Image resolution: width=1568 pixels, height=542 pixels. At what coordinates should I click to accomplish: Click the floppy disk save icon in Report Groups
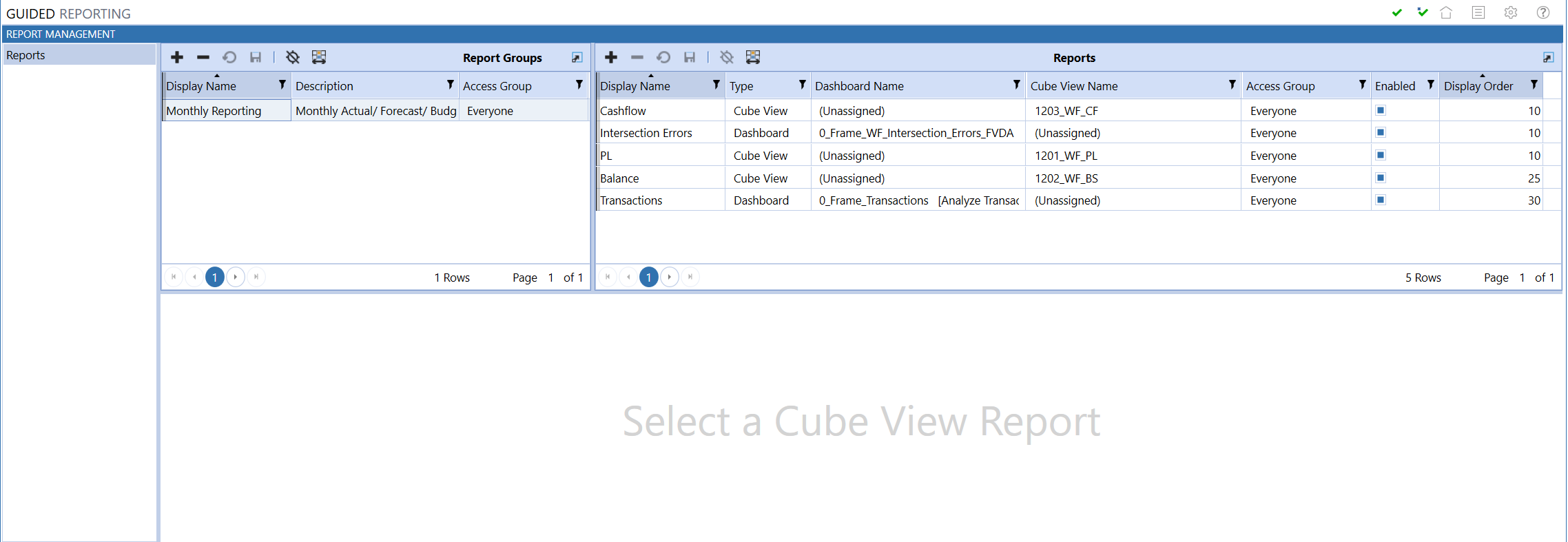256,57
